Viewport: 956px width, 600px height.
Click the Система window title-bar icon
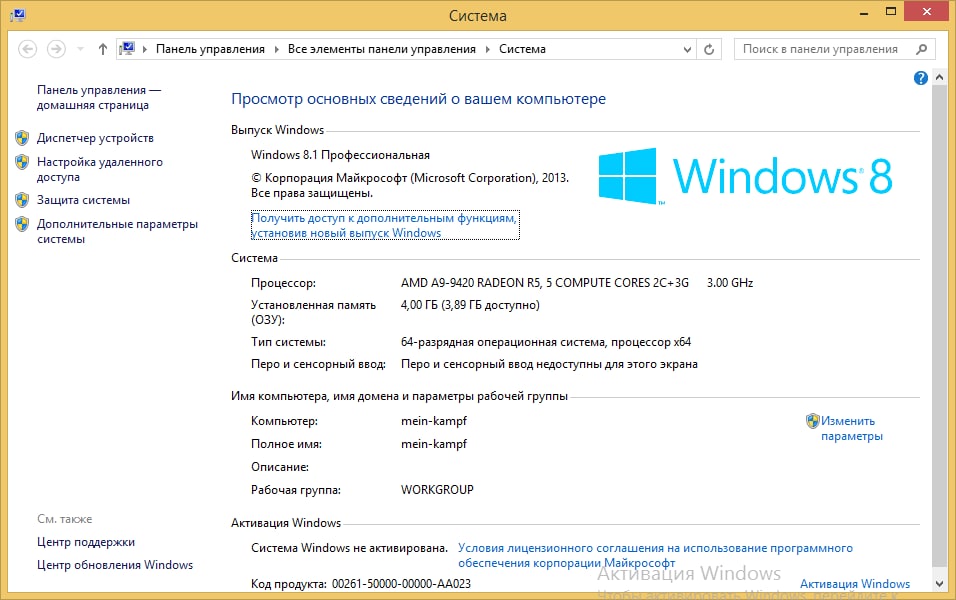18,15
